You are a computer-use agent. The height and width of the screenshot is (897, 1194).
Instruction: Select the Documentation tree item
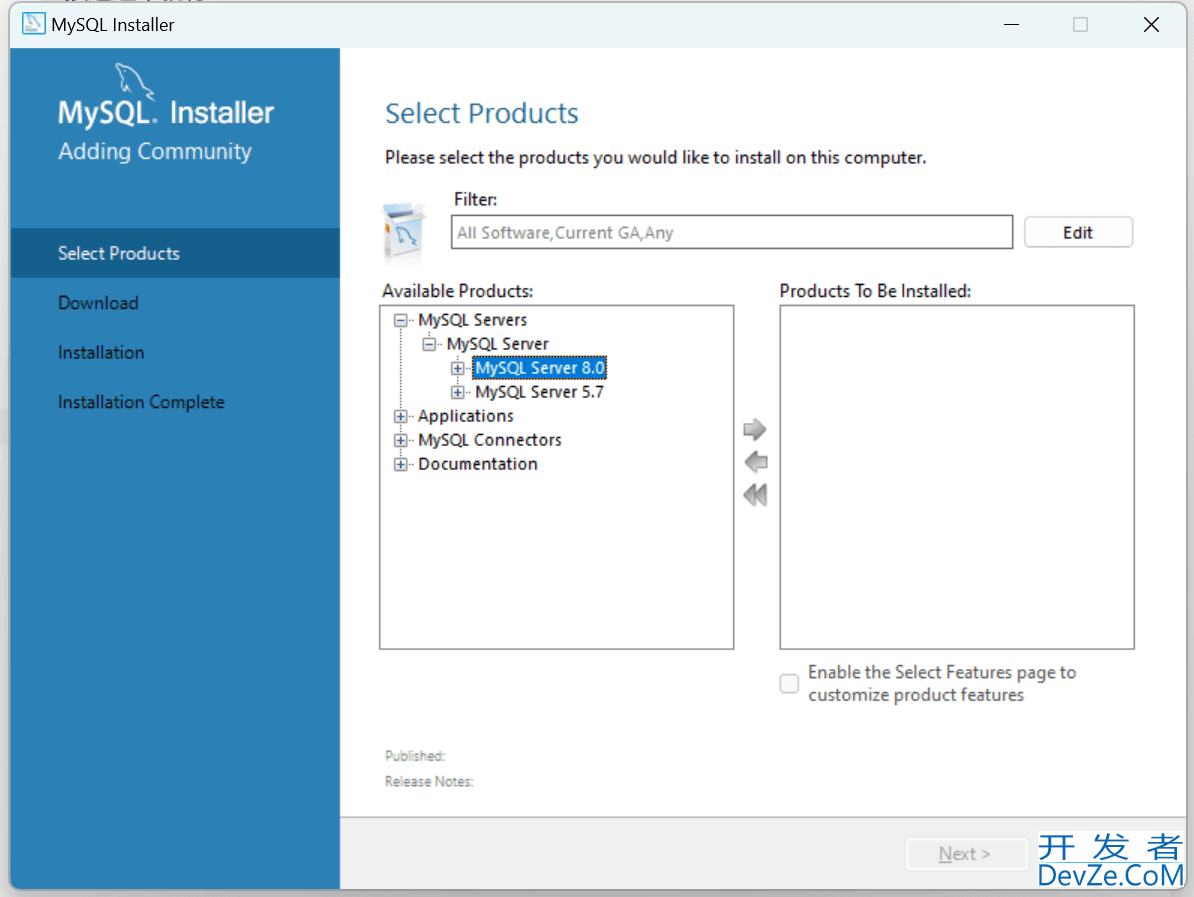(x=478, y=464)
